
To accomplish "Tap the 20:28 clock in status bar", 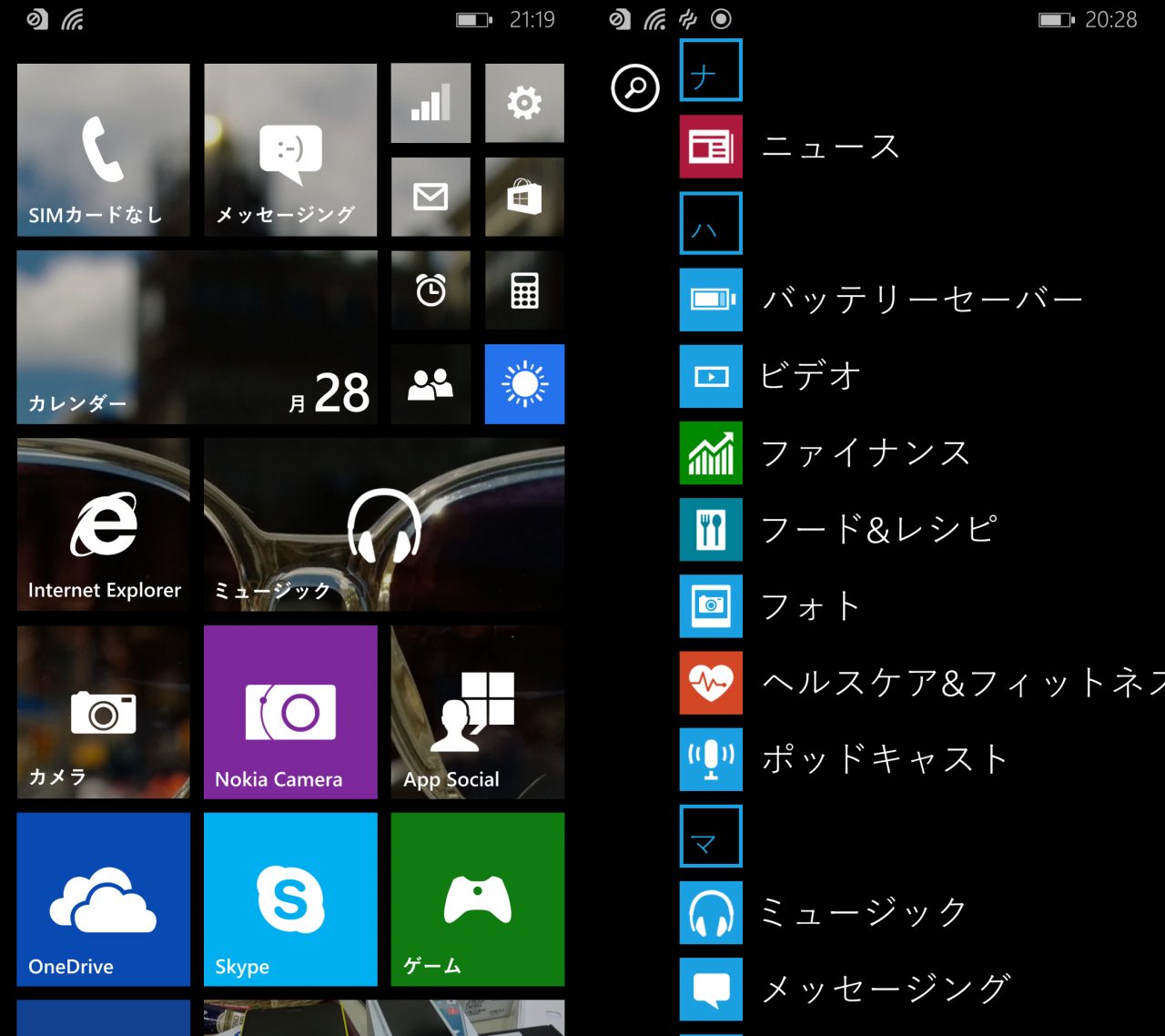I will tap(1111, 19).
